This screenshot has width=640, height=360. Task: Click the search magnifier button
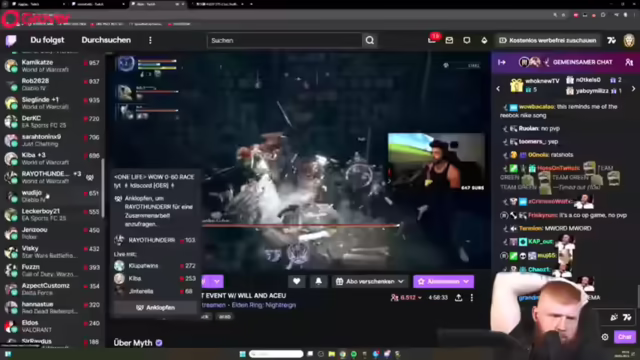pos(370,40)
